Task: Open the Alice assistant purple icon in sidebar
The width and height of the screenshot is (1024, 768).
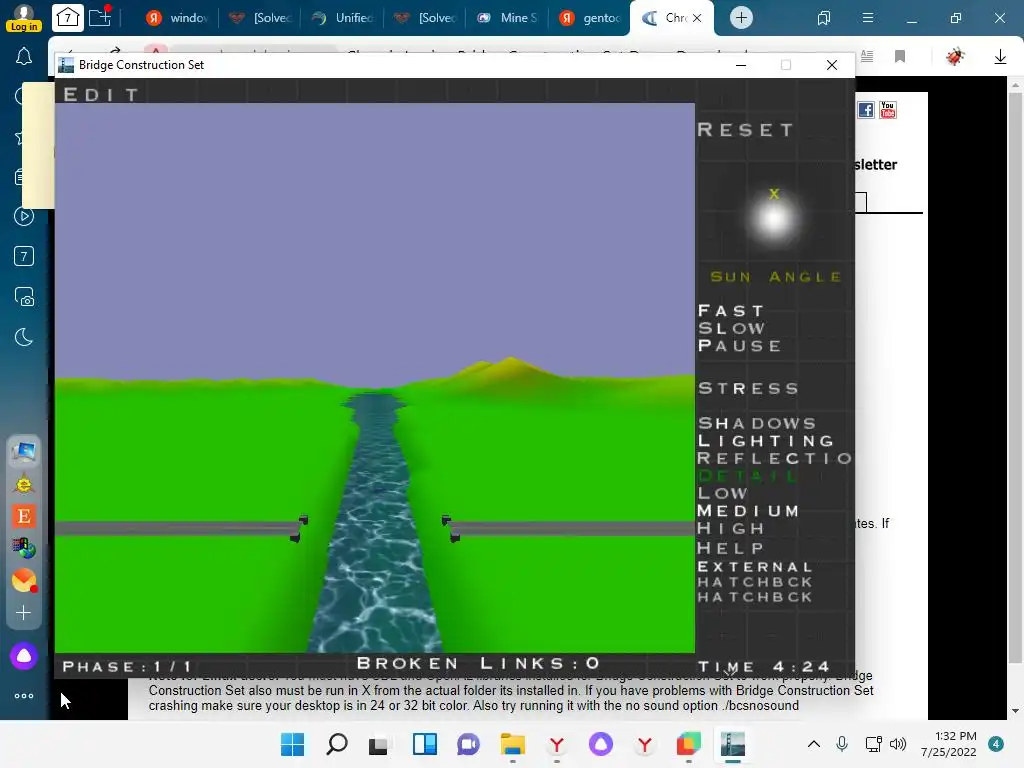Action: pos(24,656)
